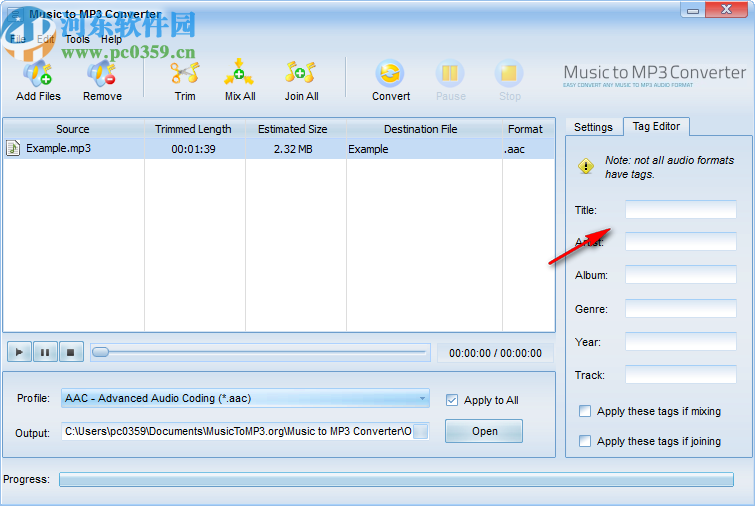The image size is (755, 506).
Task: Sort by the Source column header
Action: (x=73, y=129)
